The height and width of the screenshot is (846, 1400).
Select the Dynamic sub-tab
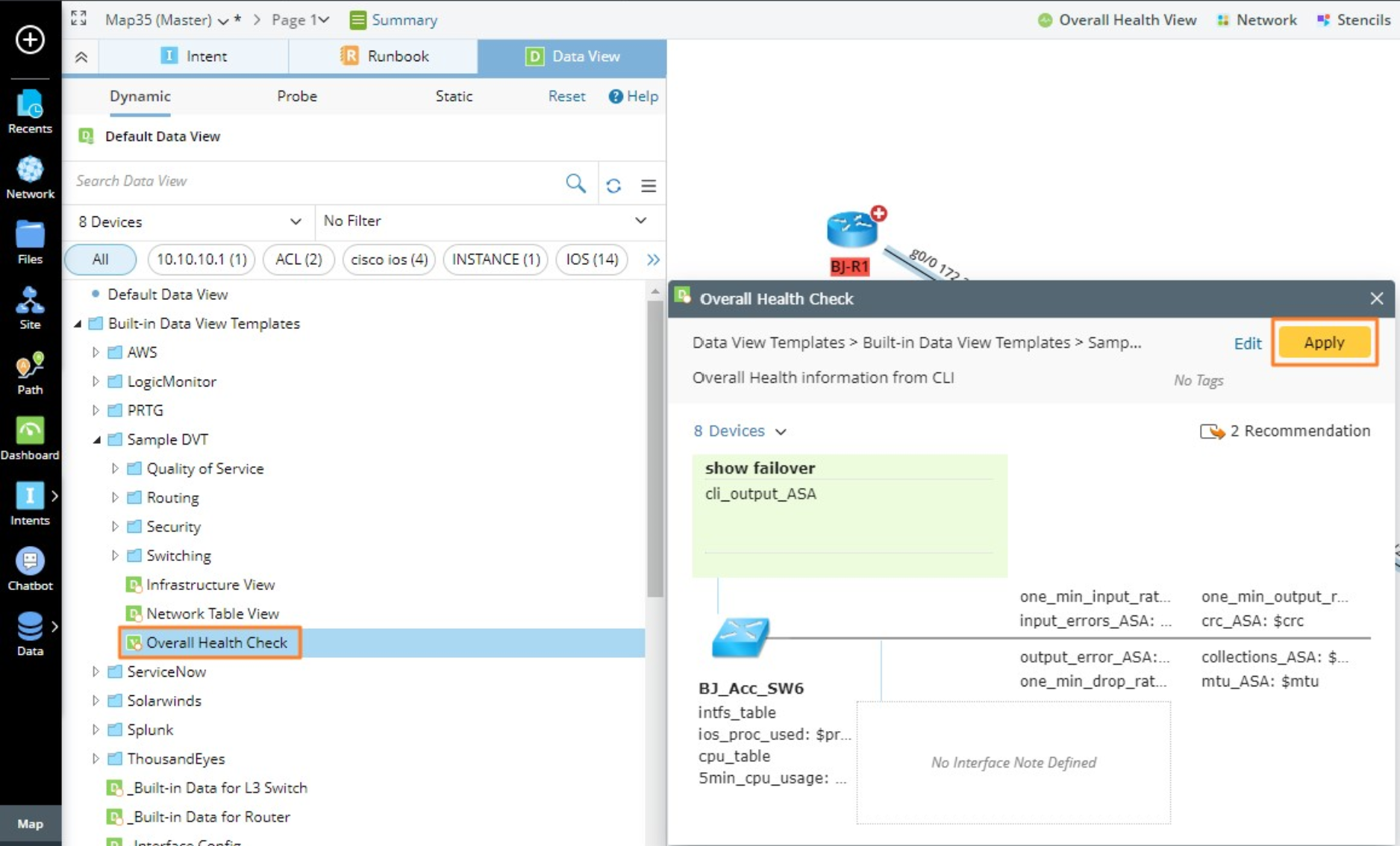point(140,96)
